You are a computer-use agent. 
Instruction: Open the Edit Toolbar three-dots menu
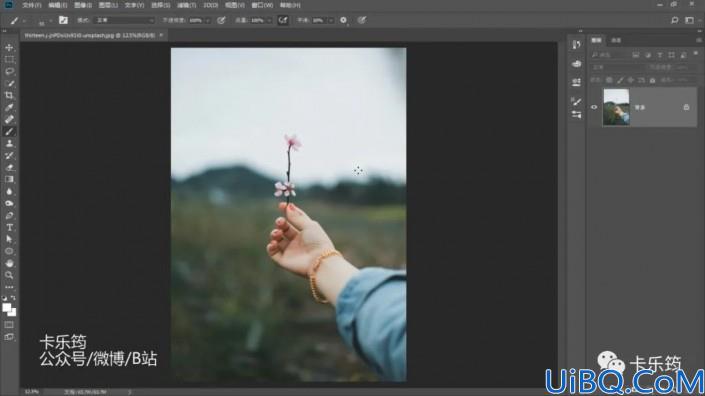(x=9, y=287)
